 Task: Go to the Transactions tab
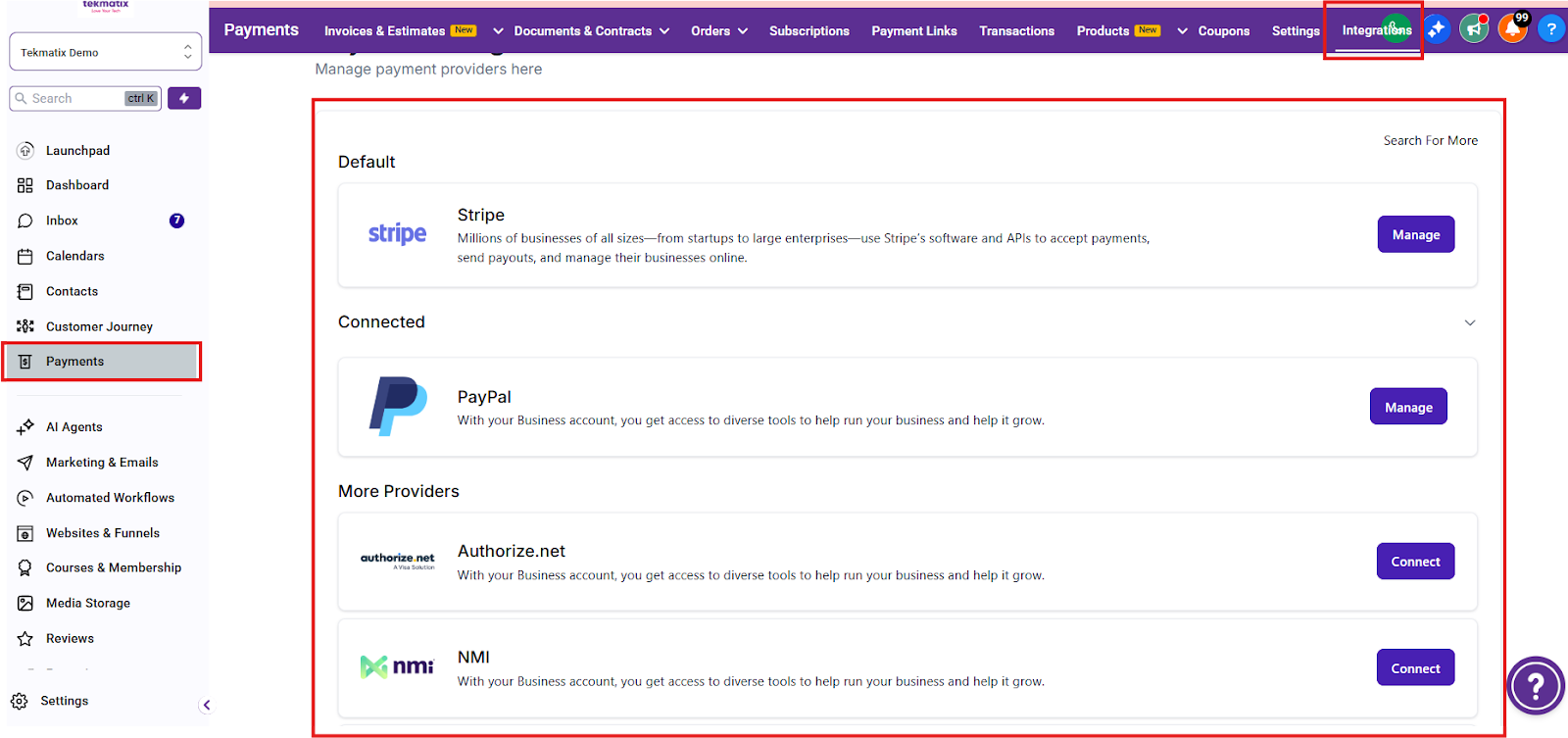point(1016,31)
